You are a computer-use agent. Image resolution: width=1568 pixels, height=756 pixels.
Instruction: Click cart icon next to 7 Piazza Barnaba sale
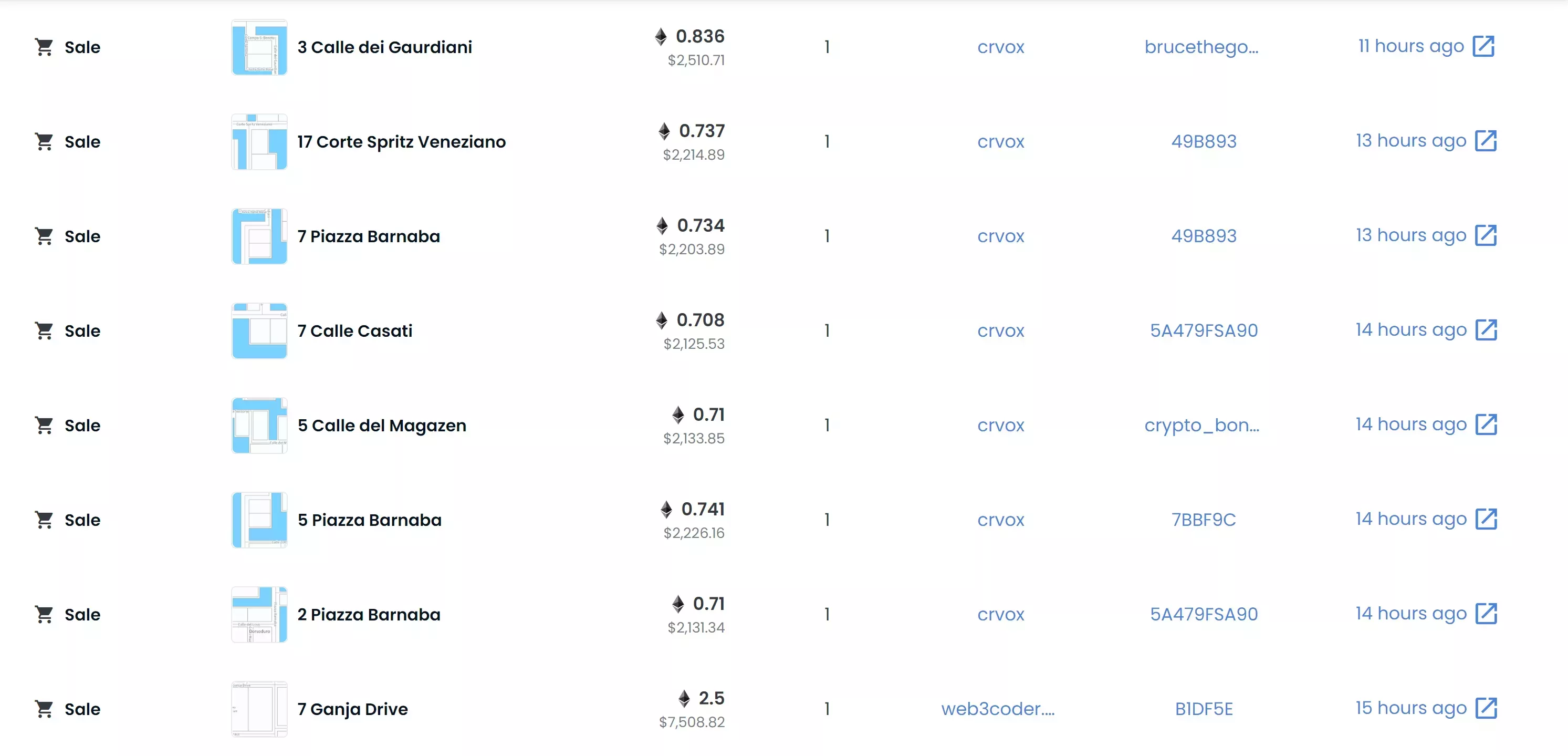pos(44,236)
